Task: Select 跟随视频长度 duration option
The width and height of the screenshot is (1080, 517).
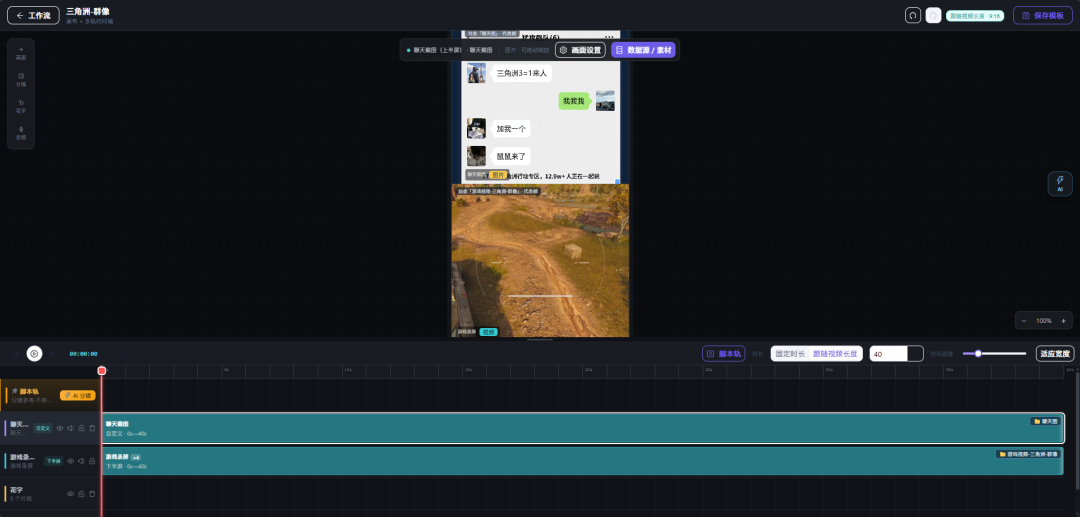Action: pos(835,354)
